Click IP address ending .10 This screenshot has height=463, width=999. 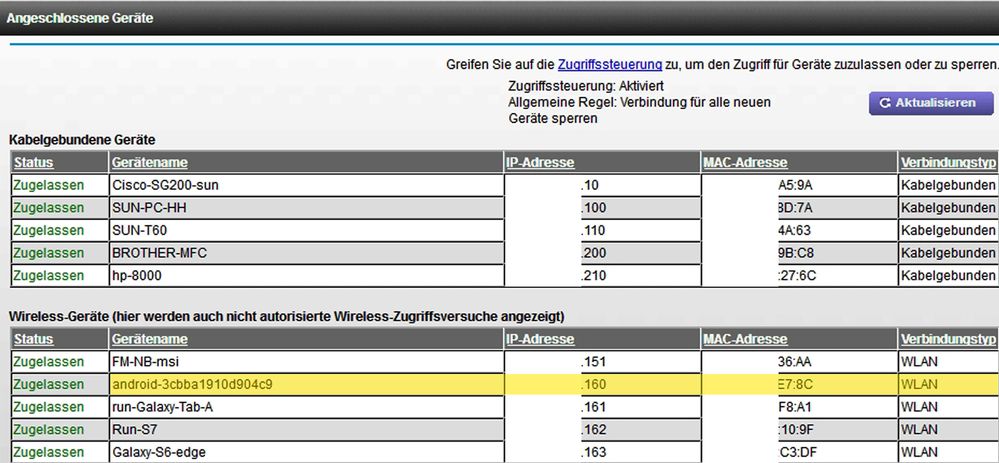point(590,185)
